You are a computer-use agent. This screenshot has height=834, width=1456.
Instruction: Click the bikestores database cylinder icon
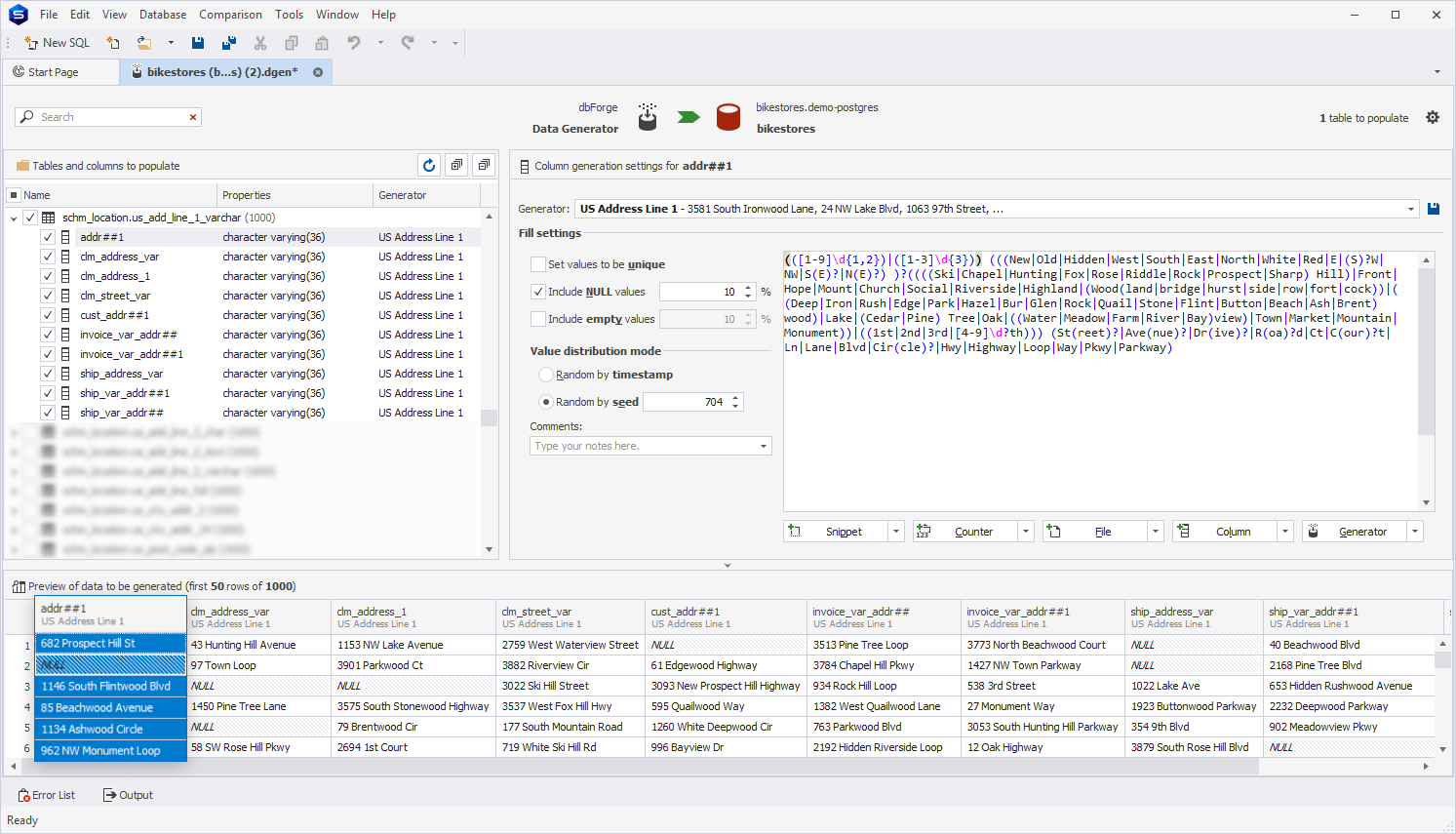[728, 117]
